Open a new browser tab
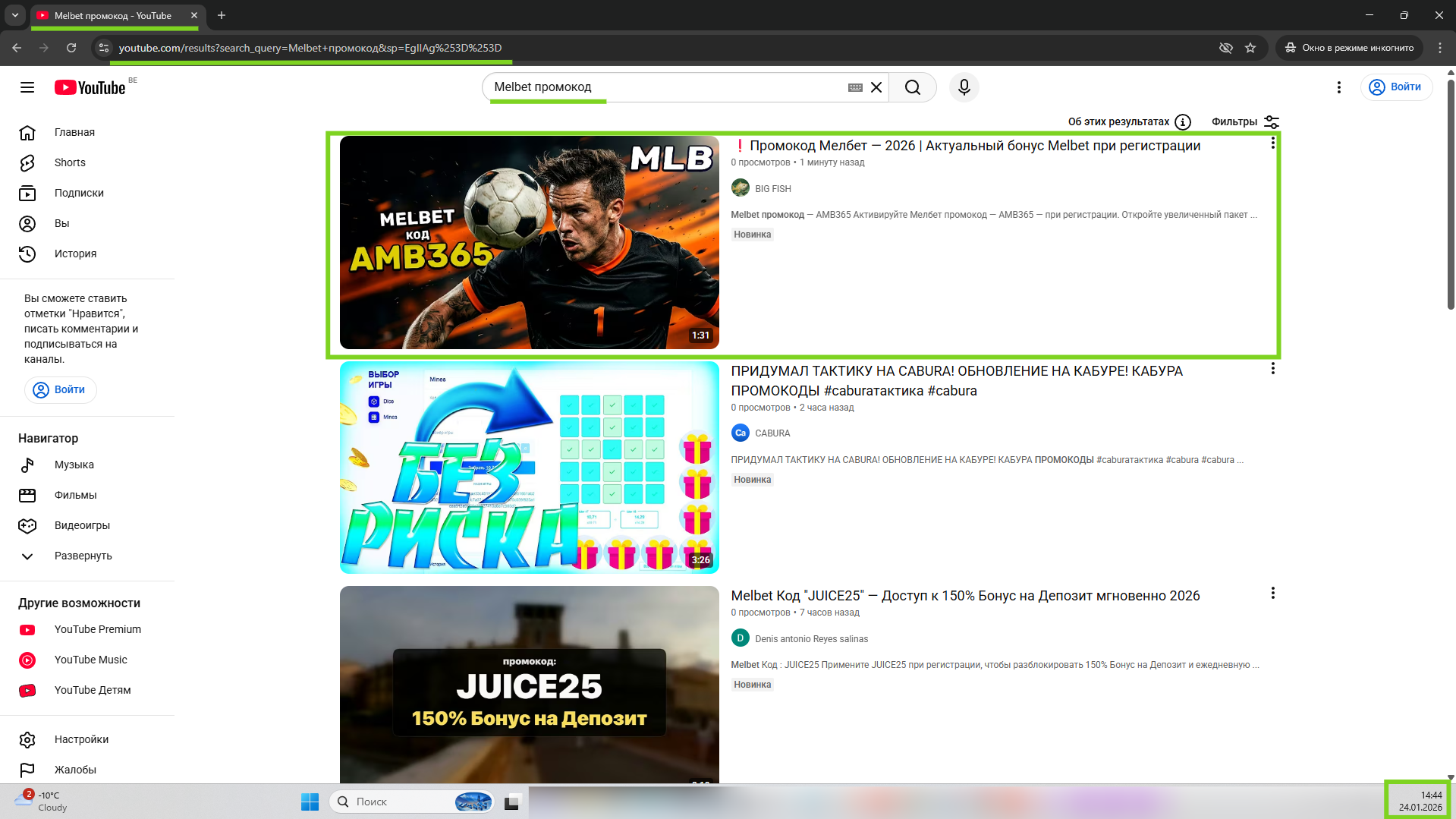The width and height of the screenshot is (1456, 819). pos(222,15)
